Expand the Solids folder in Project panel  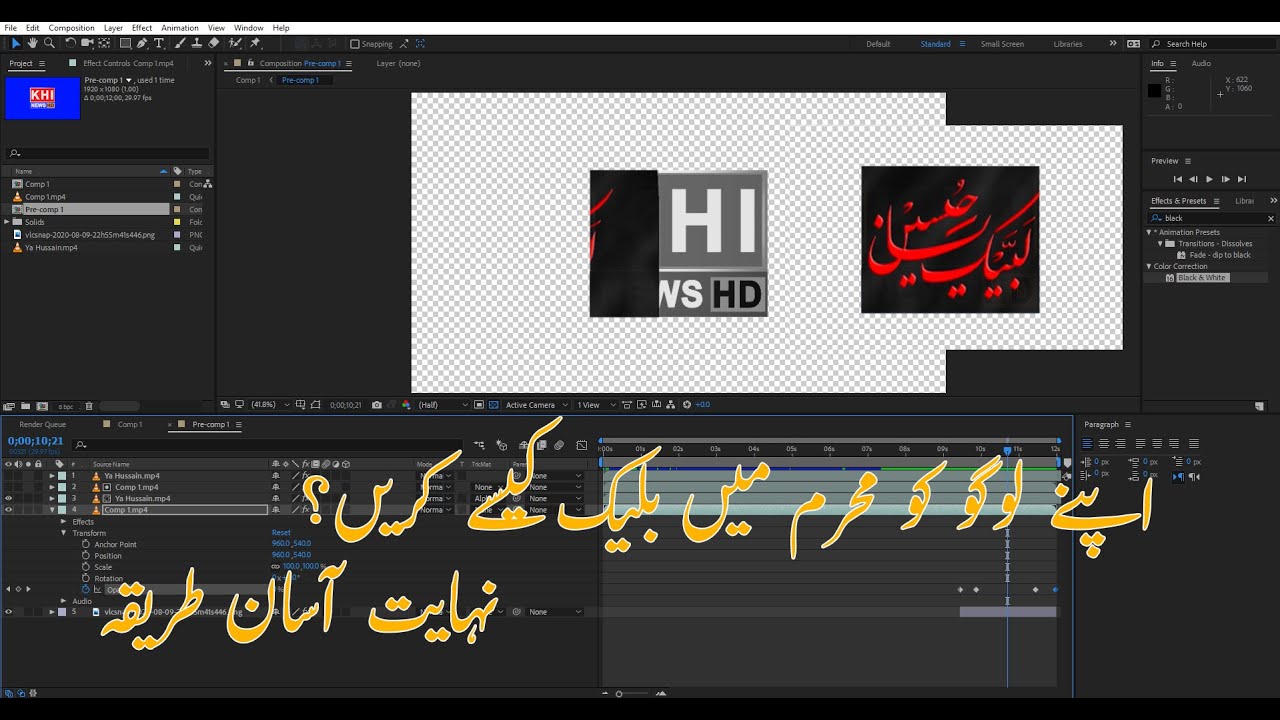(7, 222)
